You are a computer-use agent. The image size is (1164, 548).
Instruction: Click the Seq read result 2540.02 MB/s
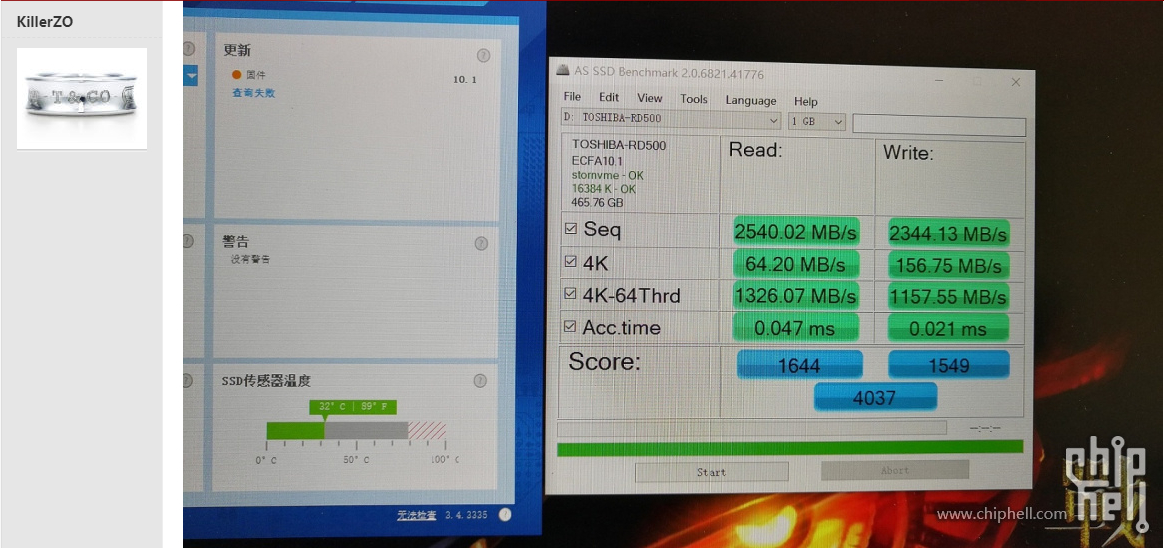click(x=796, y=232)
